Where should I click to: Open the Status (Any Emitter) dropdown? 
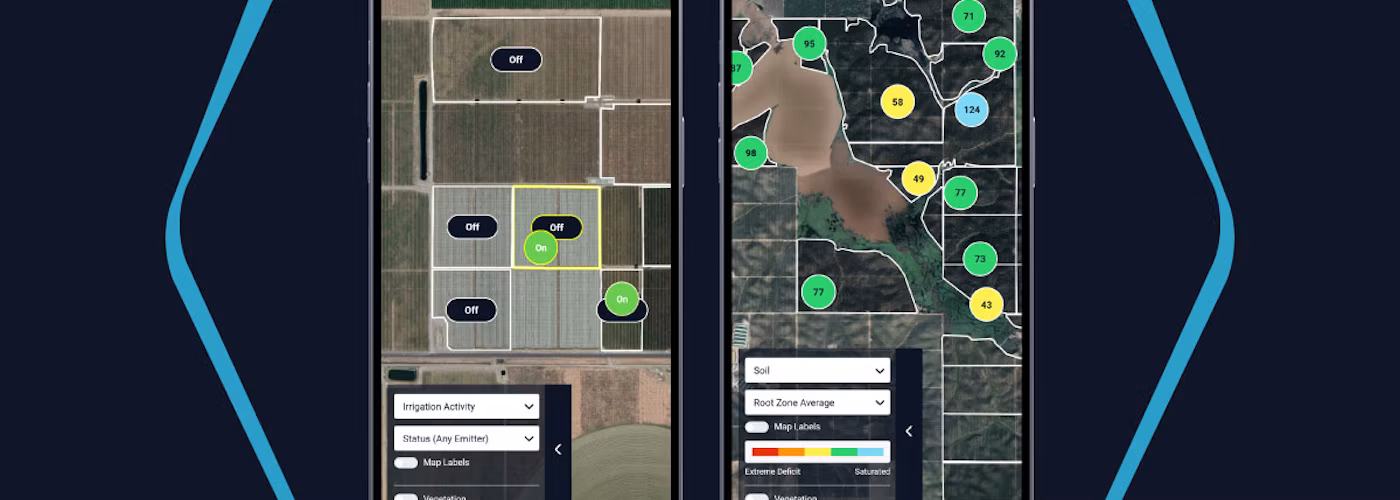coord(466,438)
